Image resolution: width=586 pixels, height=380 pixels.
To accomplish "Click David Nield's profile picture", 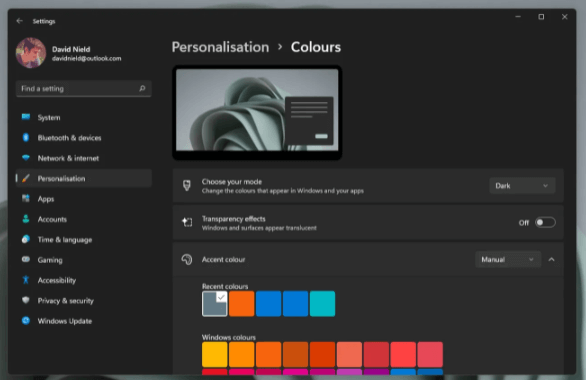I will [x=31, y=53].
